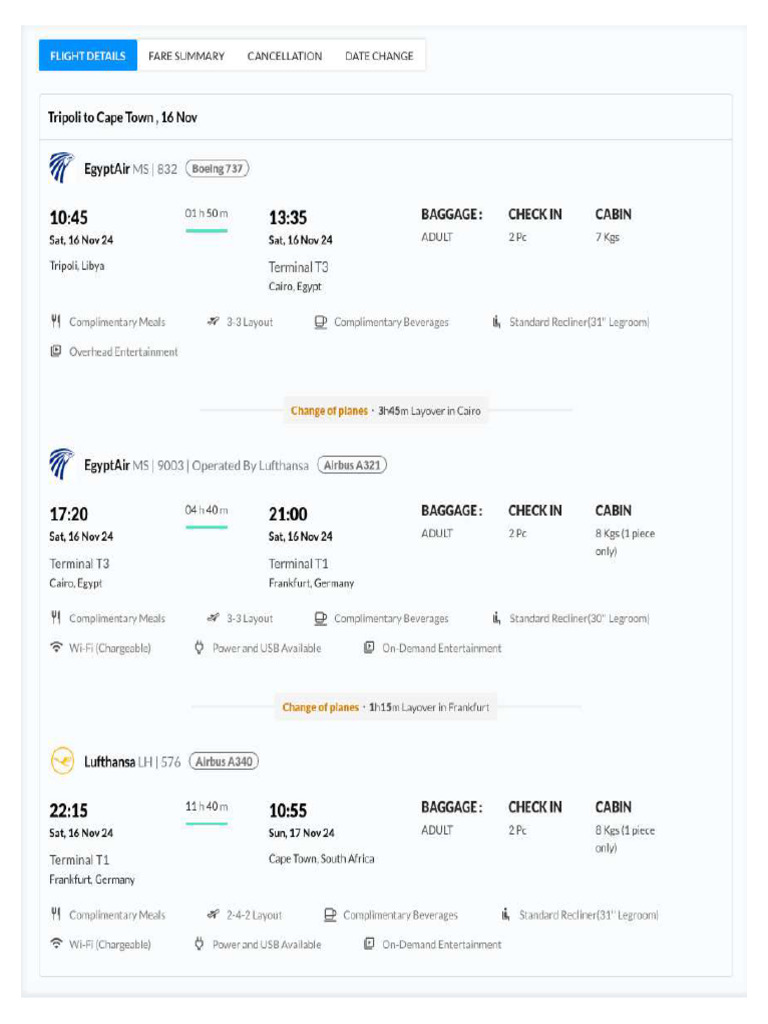
Task: Click Complimentary Beverages icon on the Lufthansa flight
Action: click(x=330, y=915)
